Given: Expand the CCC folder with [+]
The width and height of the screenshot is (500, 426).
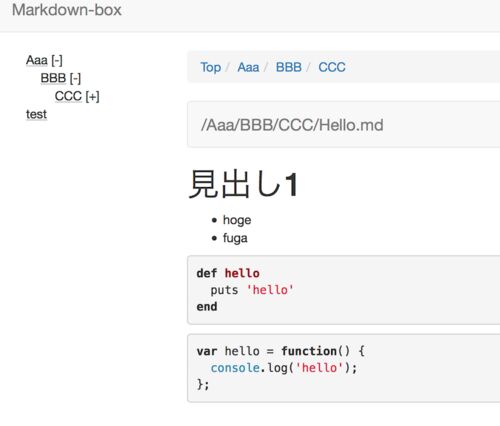Looking at the screenshot, I should tap(92, 97).
